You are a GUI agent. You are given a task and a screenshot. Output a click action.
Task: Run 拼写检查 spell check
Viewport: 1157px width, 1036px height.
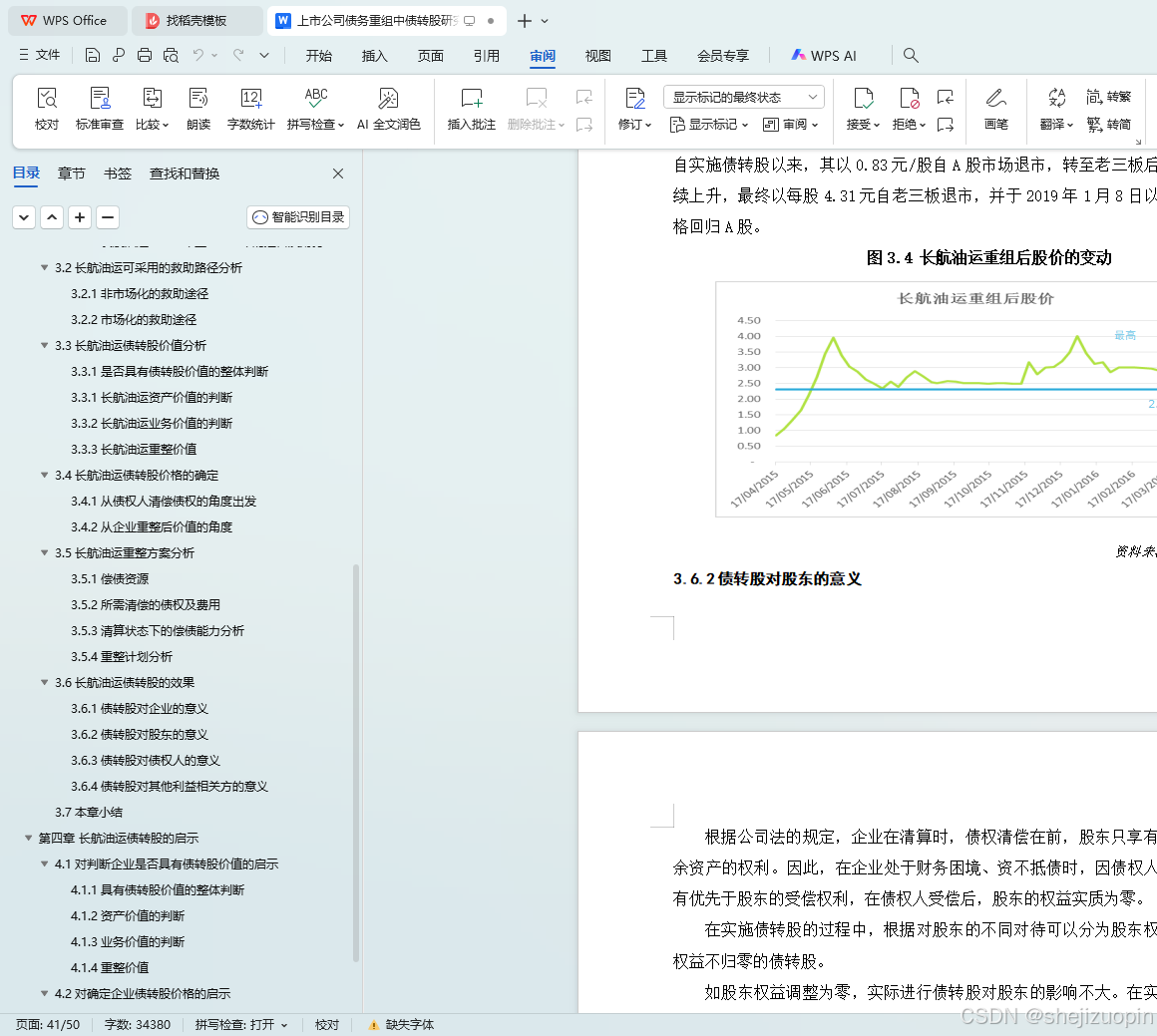pos(316,109)
